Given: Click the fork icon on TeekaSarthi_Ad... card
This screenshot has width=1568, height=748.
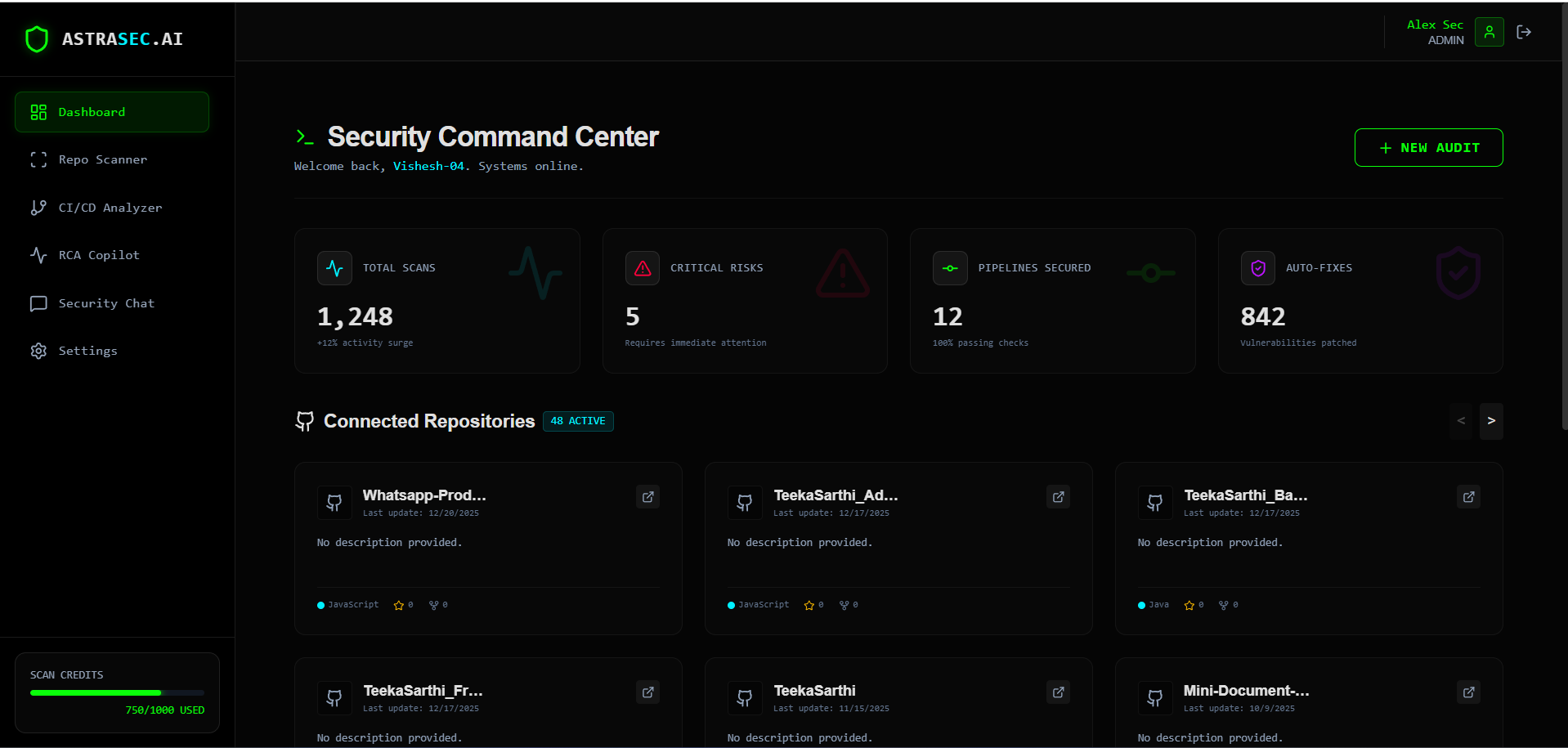Looking at the screenshot, I should (x=844, y=606).
